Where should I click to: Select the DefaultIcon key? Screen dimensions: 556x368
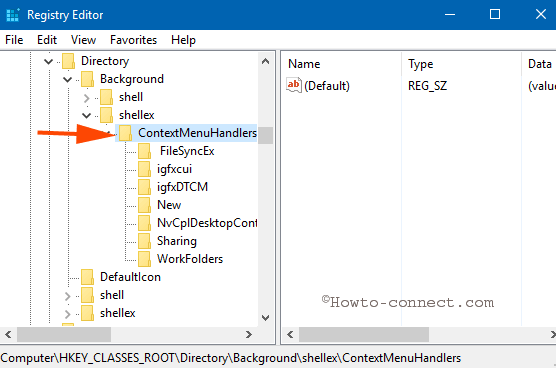[130, 277]
